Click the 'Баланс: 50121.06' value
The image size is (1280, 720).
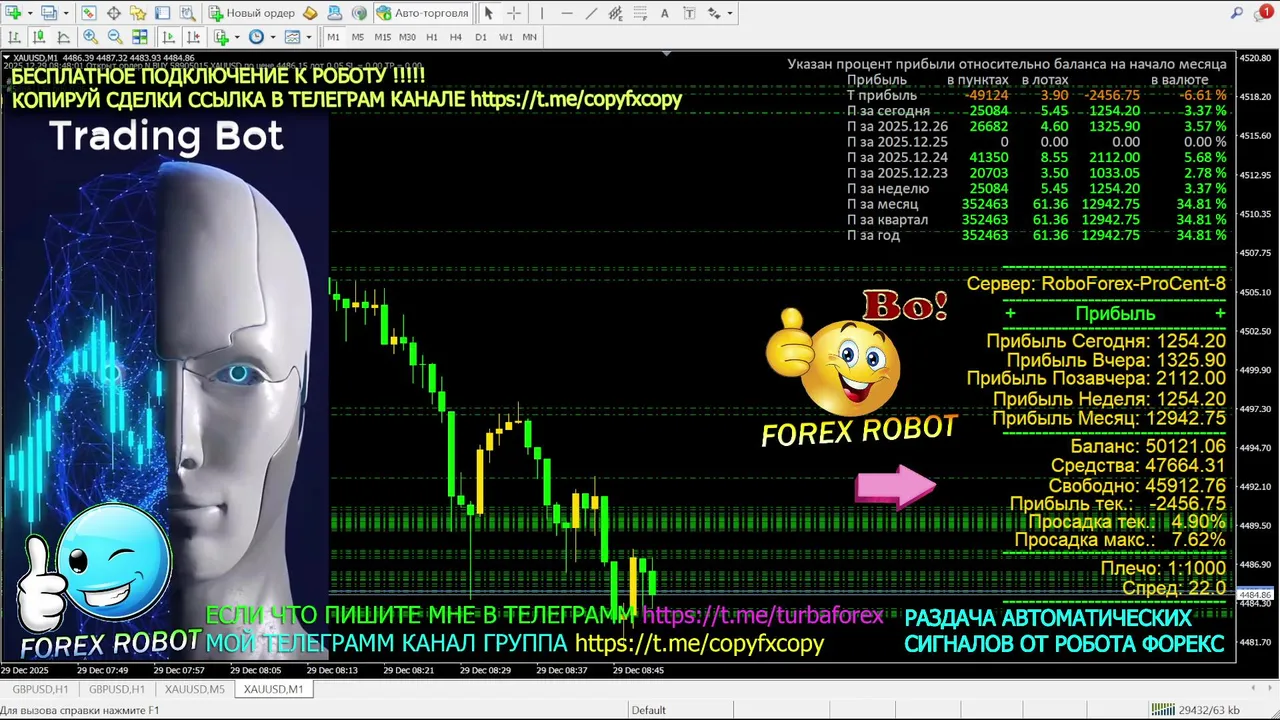click(x=1148, y=446)
